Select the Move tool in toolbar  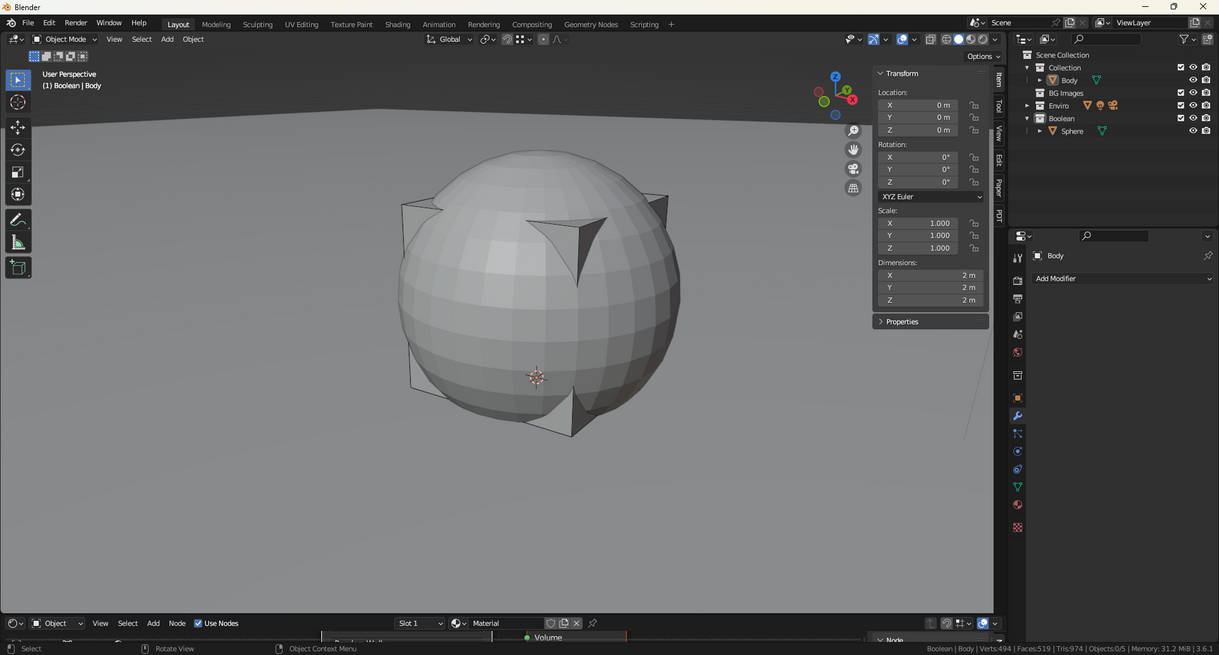coord(18,127)
